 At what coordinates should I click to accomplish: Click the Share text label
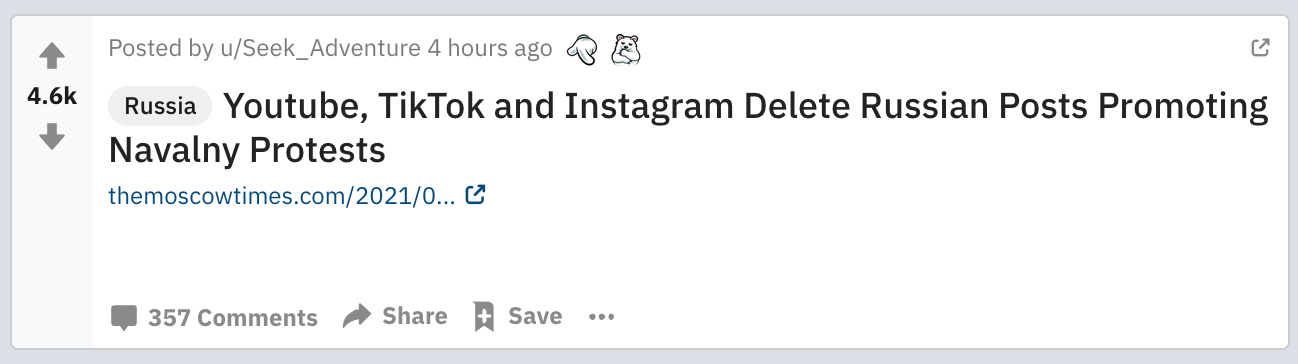415,316
